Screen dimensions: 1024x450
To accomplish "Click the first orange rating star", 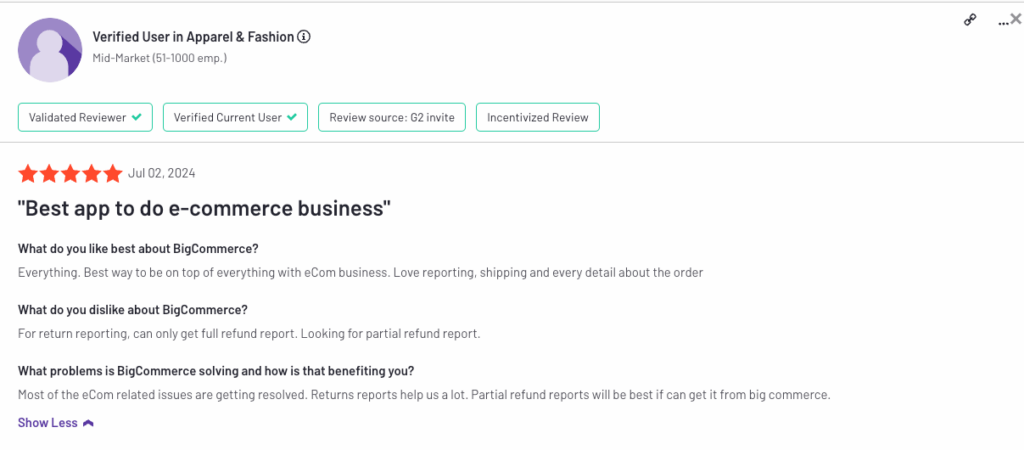I will 28,174.
